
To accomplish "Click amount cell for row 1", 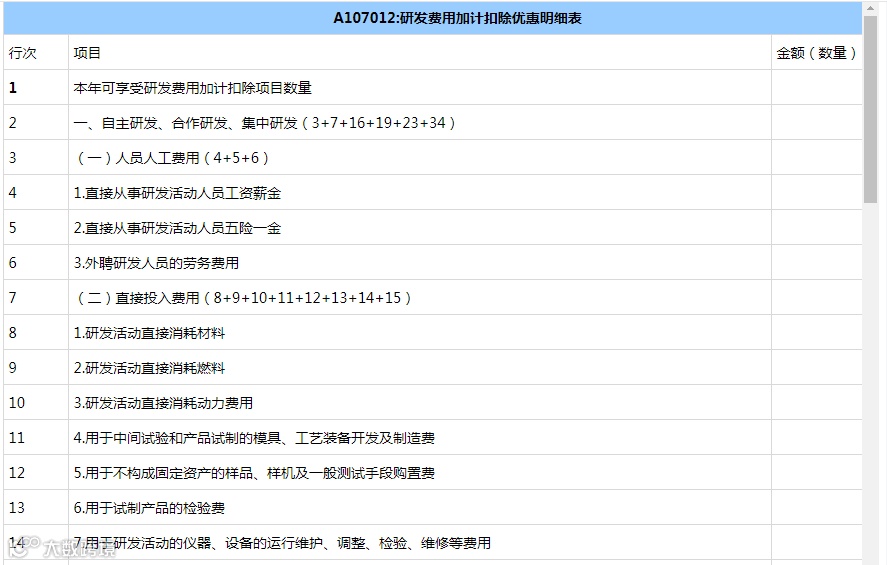I will click(817, 88).
